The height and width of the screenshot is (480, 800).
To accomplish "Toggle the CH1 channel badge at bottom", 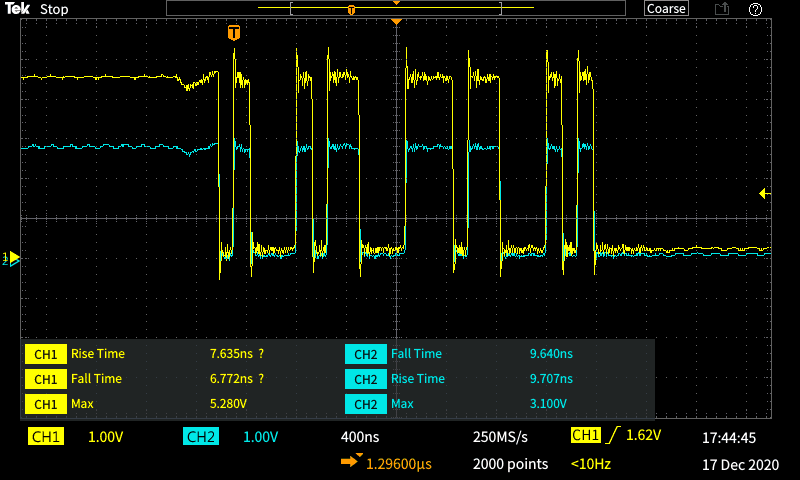I will coord(45,437).
